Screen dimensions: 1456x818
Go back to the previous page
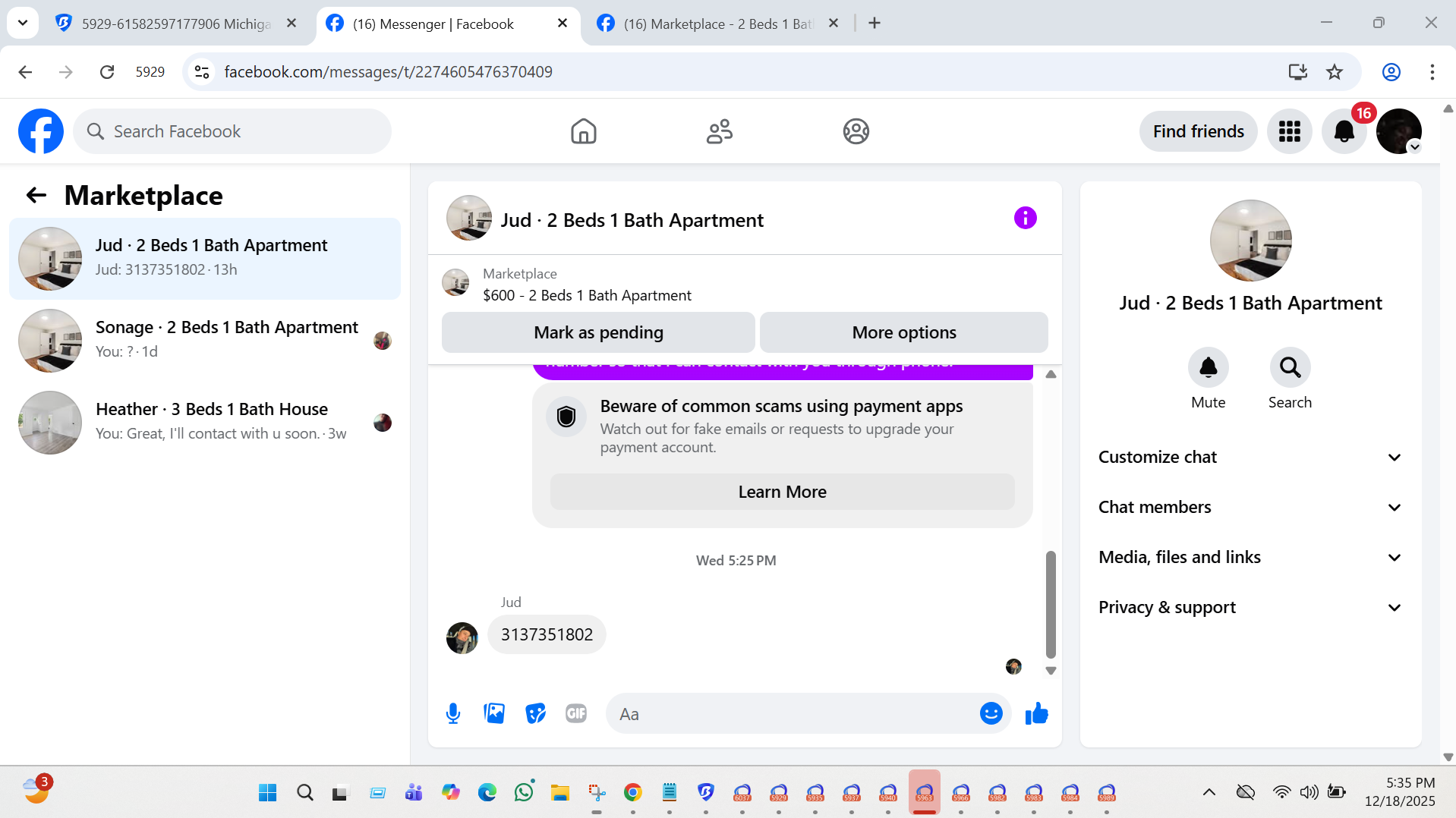point(25,72)
